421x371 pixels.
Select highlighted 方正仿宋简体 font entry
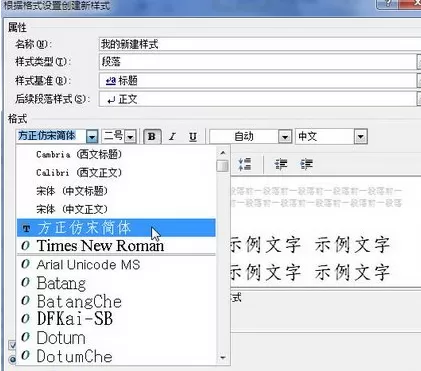pyautogui.click(x=116, y=228)
